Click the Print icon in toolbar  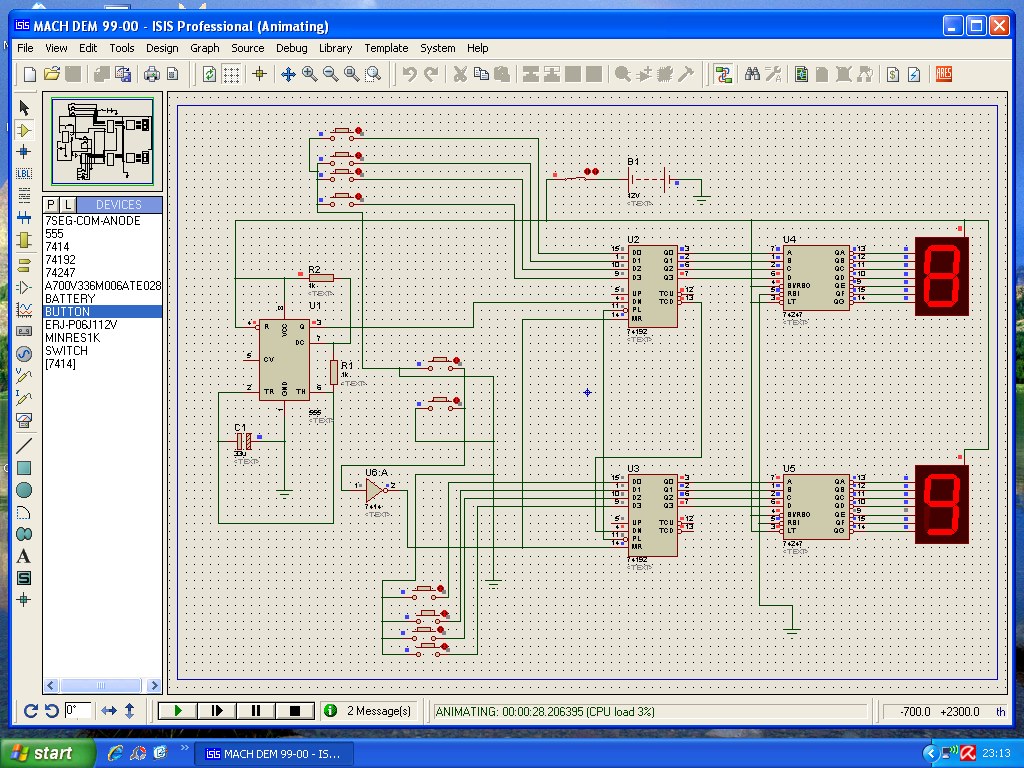[x=152, y=74]
